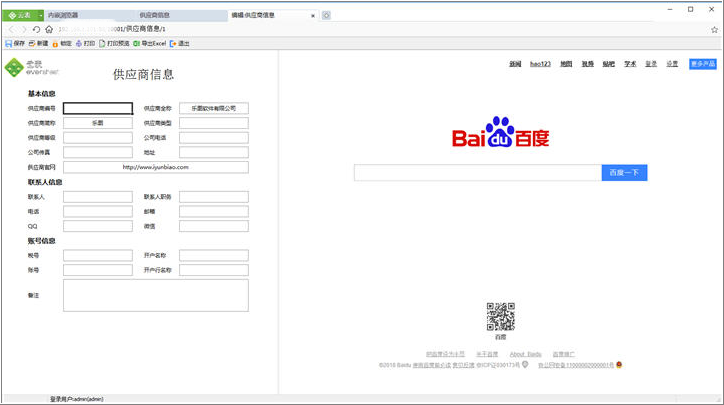Click the 公司传真 input field
Image resolution: width=724 pixels, height=405 pixels.
click(x=98, y=152)
